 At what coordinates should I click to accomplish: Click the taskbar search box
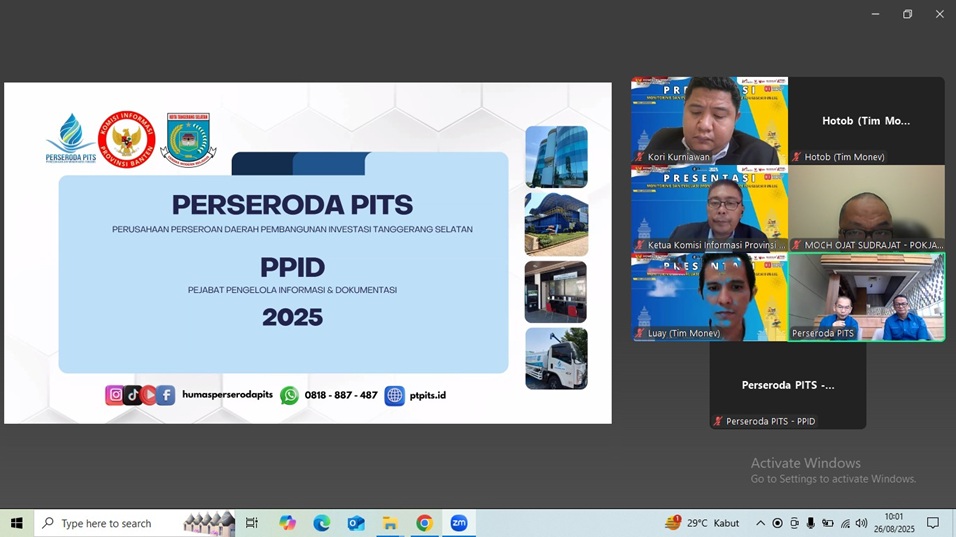coord(134,523)
